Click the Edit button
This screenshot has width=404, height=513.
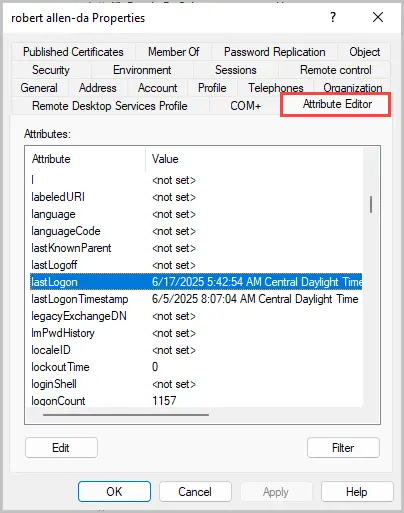[x=61, y=448]
